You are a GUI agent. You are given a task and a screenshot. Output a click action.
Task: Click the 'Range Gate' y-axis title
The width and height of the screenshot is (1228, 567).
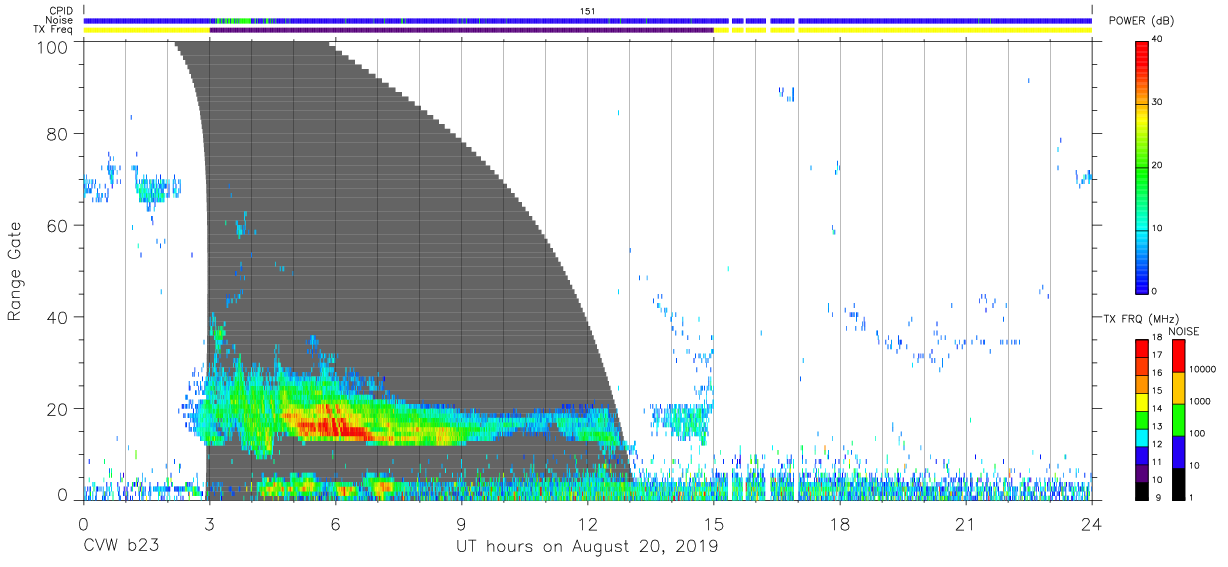[15, 273]
